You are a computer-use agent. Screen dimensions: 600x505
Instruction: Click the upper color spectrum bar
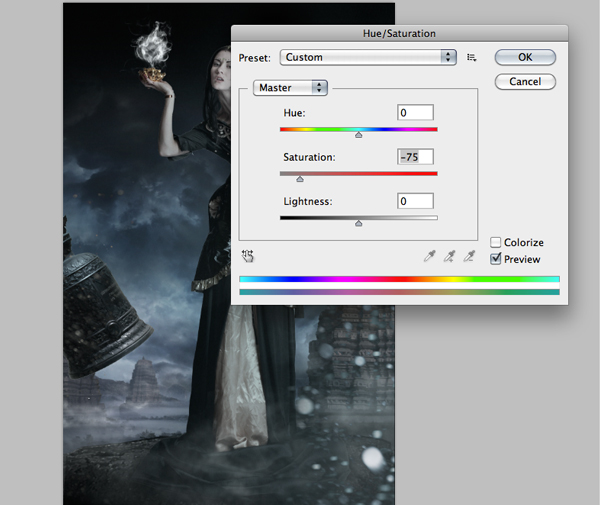(399, 279)
